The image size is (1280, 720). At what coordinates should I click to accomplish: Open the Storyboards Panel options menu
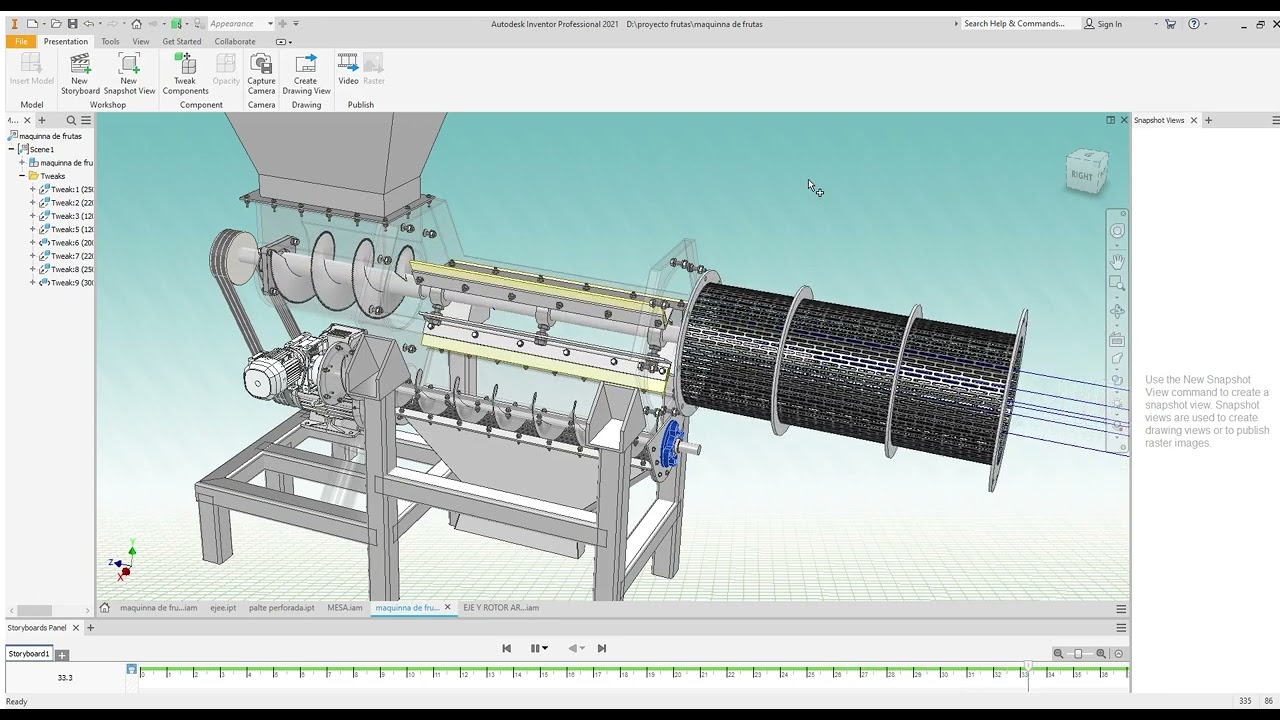tap(1121, 628)
